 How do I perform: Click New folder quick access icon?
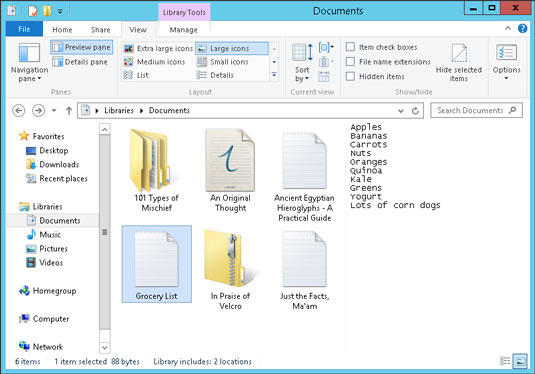pyautogui.click(x=47, y=11)
